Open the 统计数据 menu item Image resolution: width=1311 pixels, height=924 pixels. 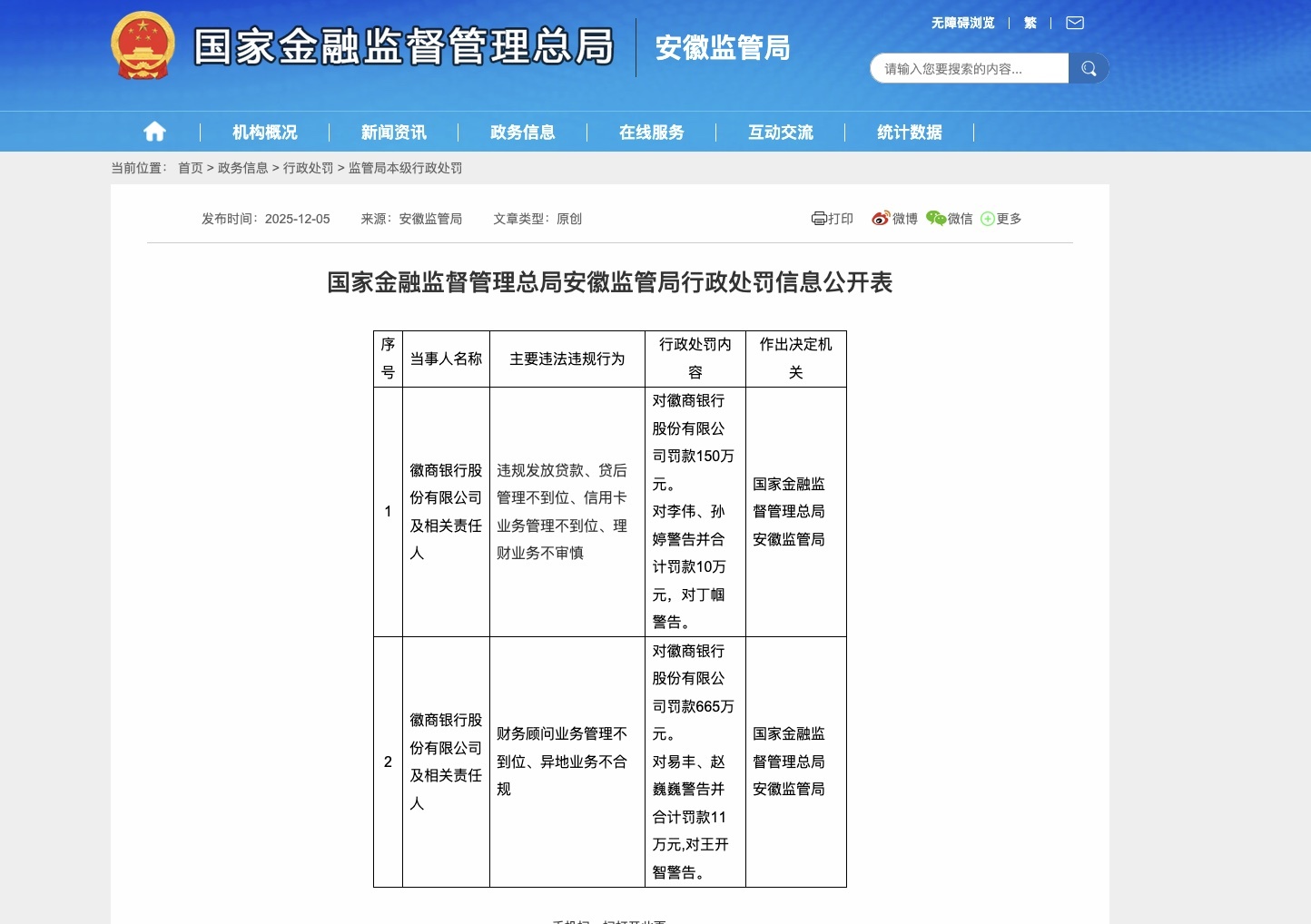point(909,133)
